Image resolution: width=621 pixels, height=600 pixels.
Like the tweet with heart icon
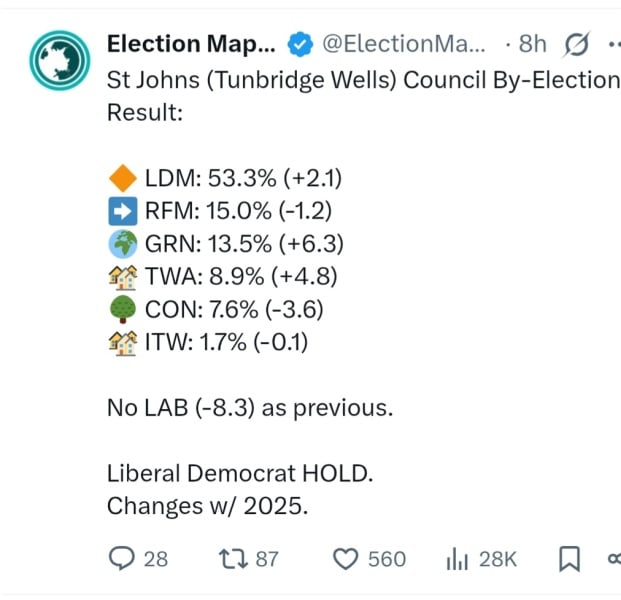coord(345,558)
